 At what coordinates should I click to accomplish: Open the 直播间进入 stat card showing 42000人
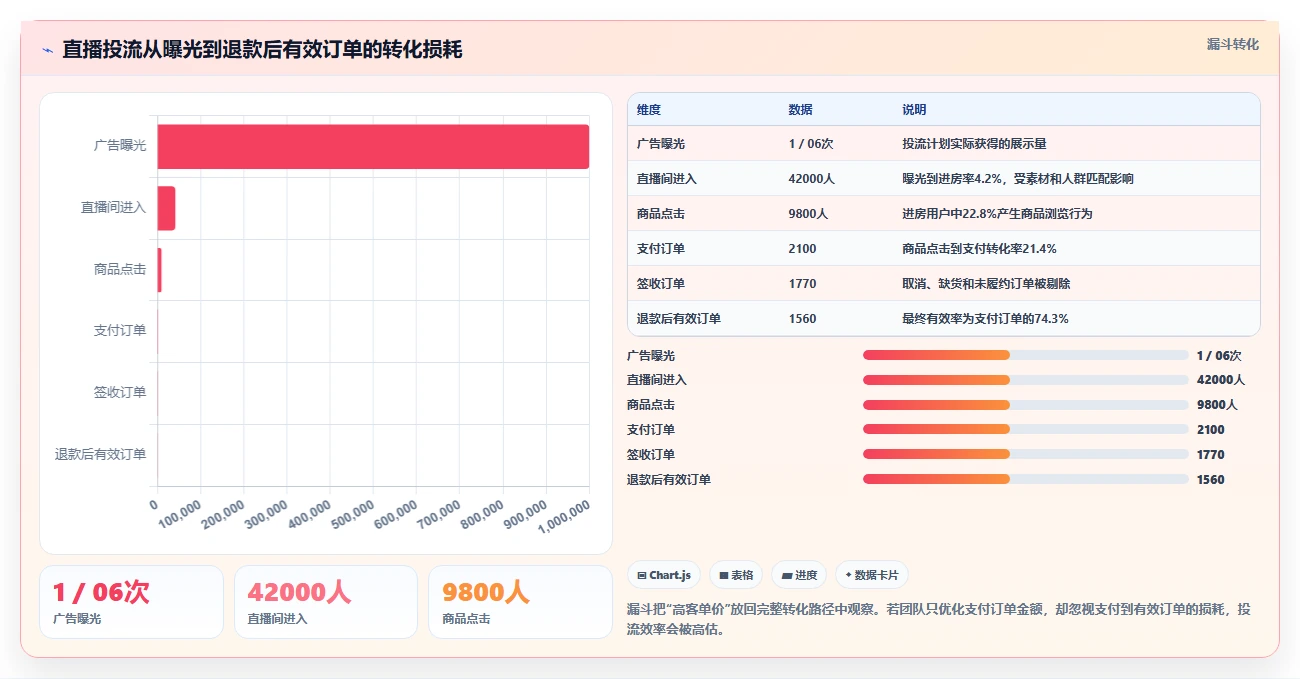(x=326, y=602)
